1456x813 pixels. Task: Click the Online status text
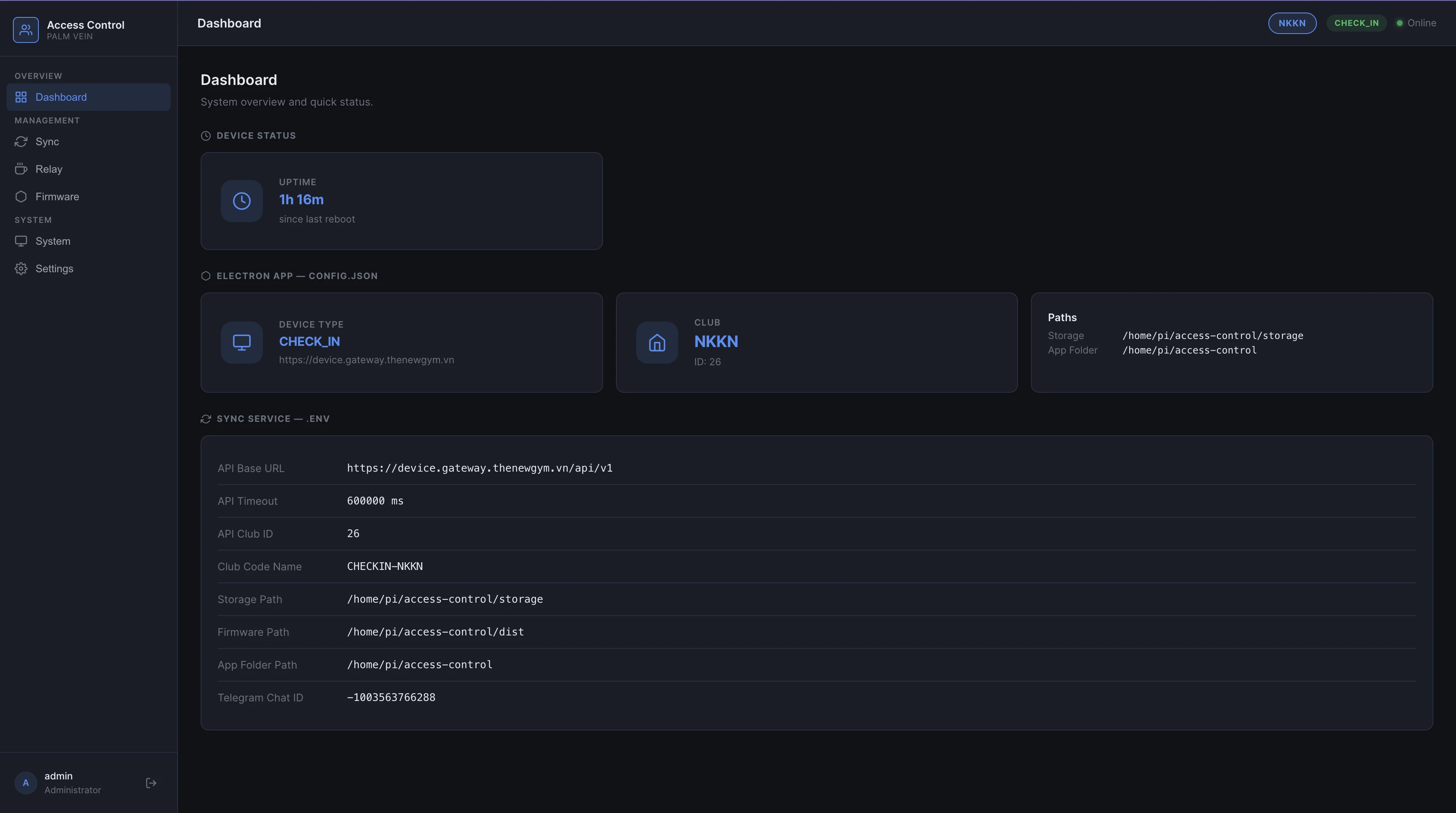[x=1422, y=23]
